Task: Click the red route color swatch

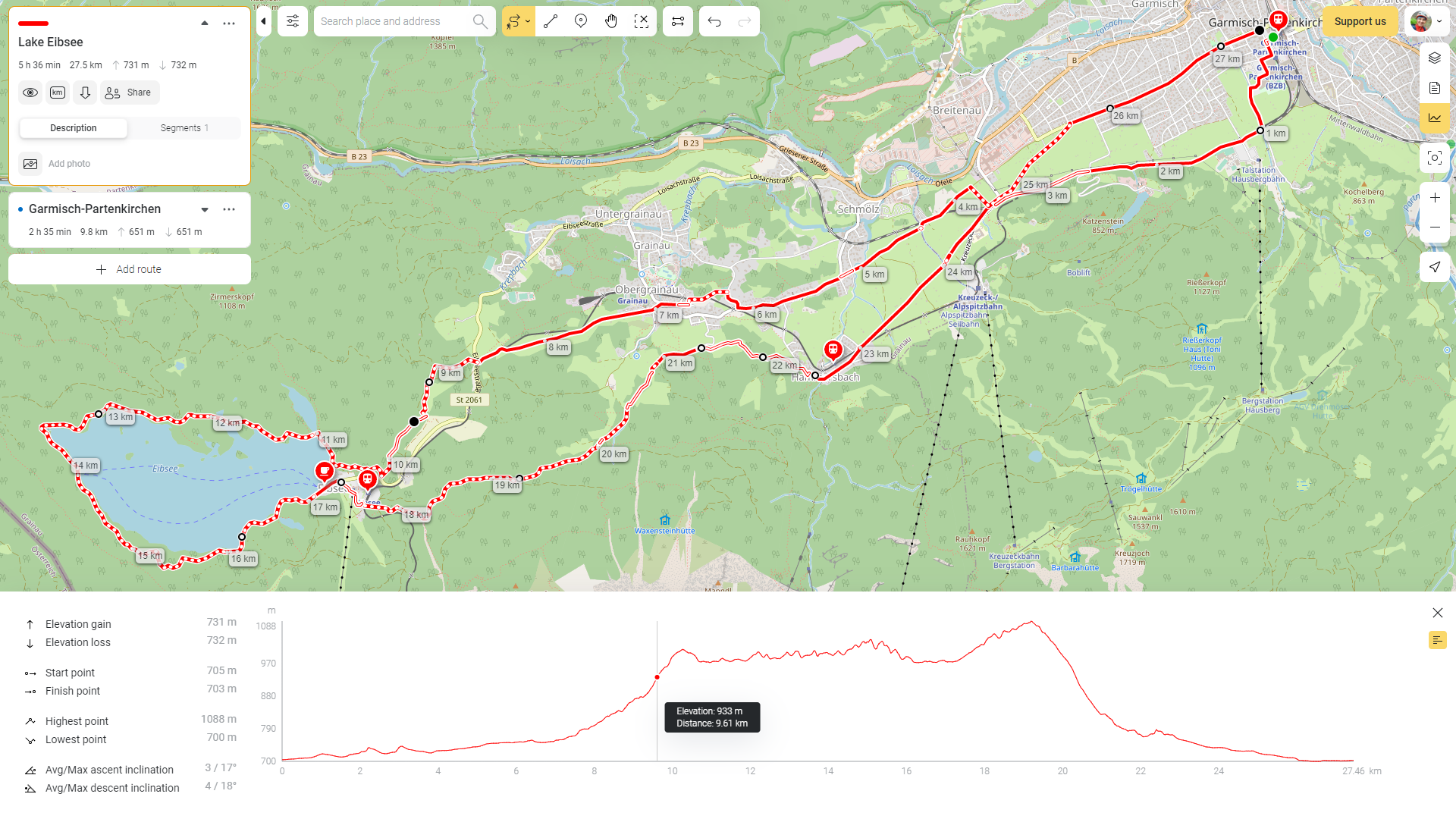Action: pyautogui.click(x=33, y=24)
